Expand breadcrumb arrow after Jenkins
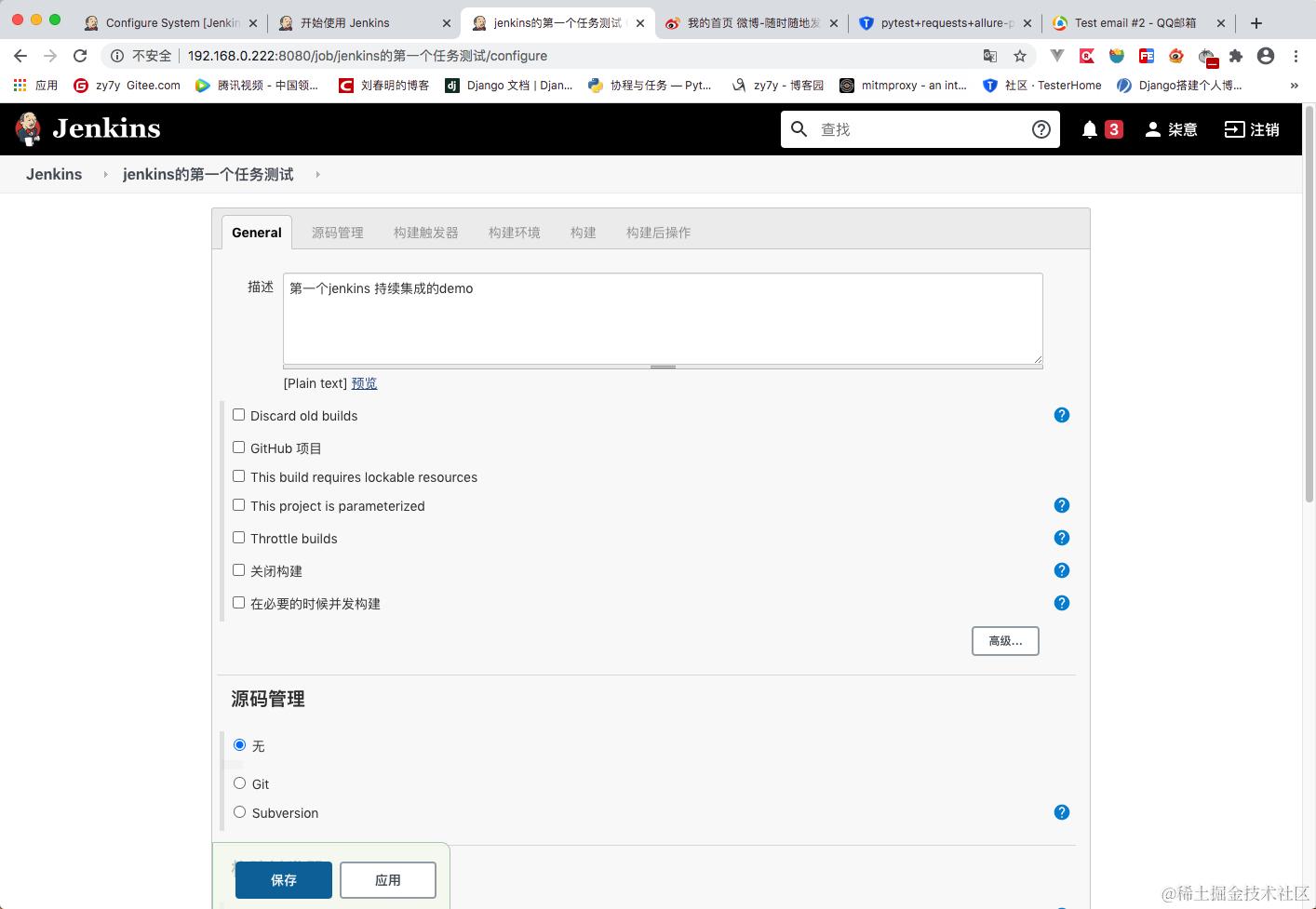1316x909 pixels. point(105,174)
